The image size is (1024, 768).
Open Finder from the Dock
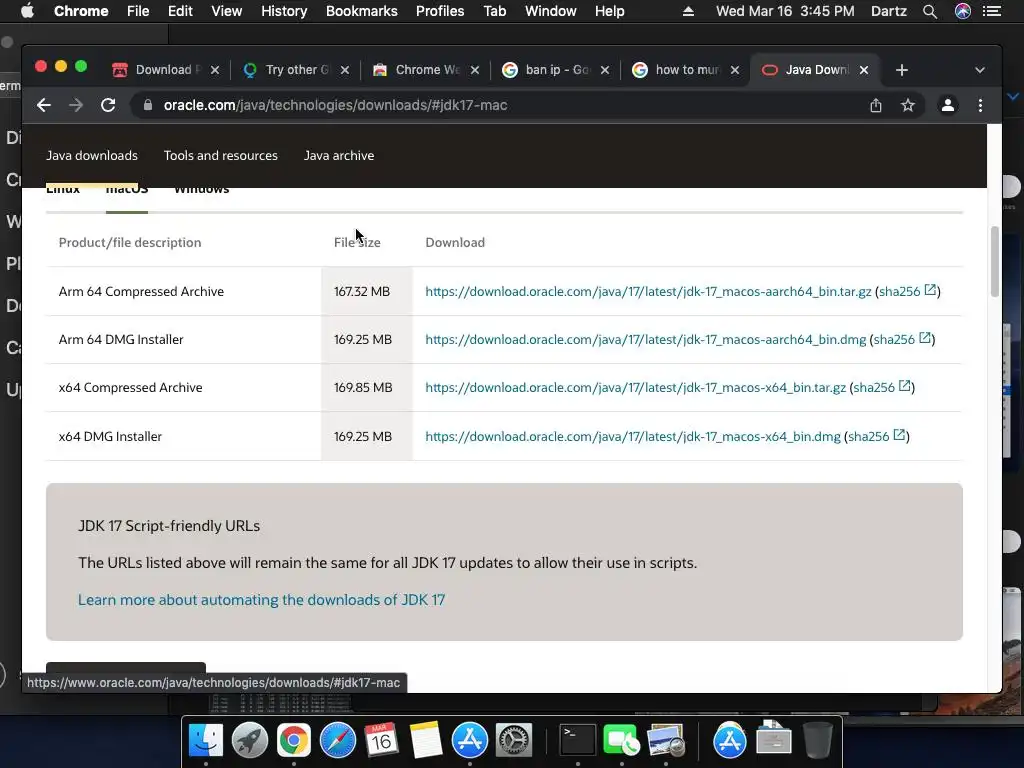pyautogui.click(x=205, y=741)
